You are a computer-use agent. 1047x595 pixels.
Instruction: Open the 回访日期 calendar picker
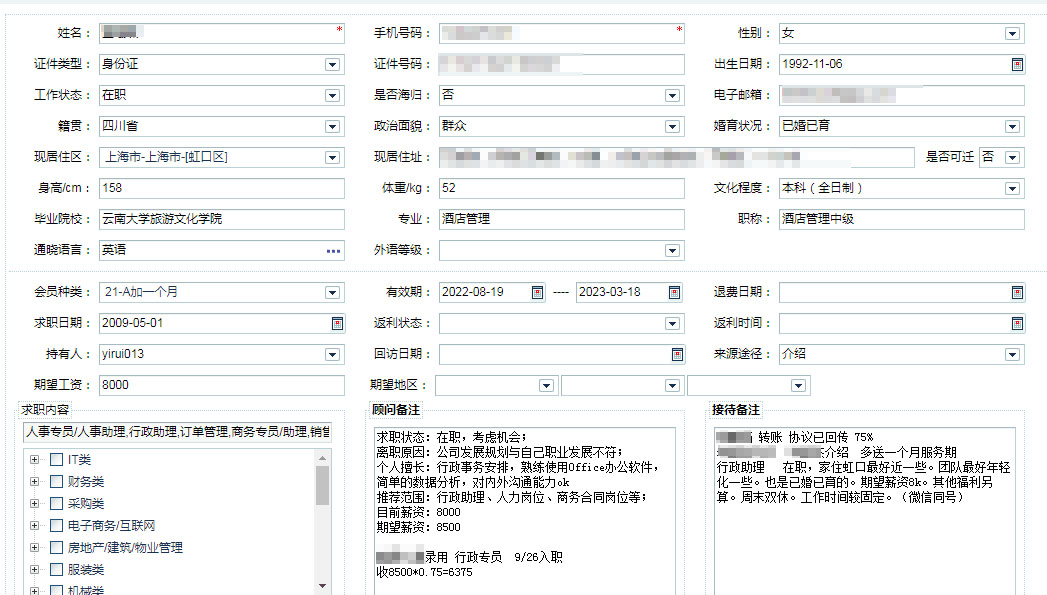click(x=677, y=355)
